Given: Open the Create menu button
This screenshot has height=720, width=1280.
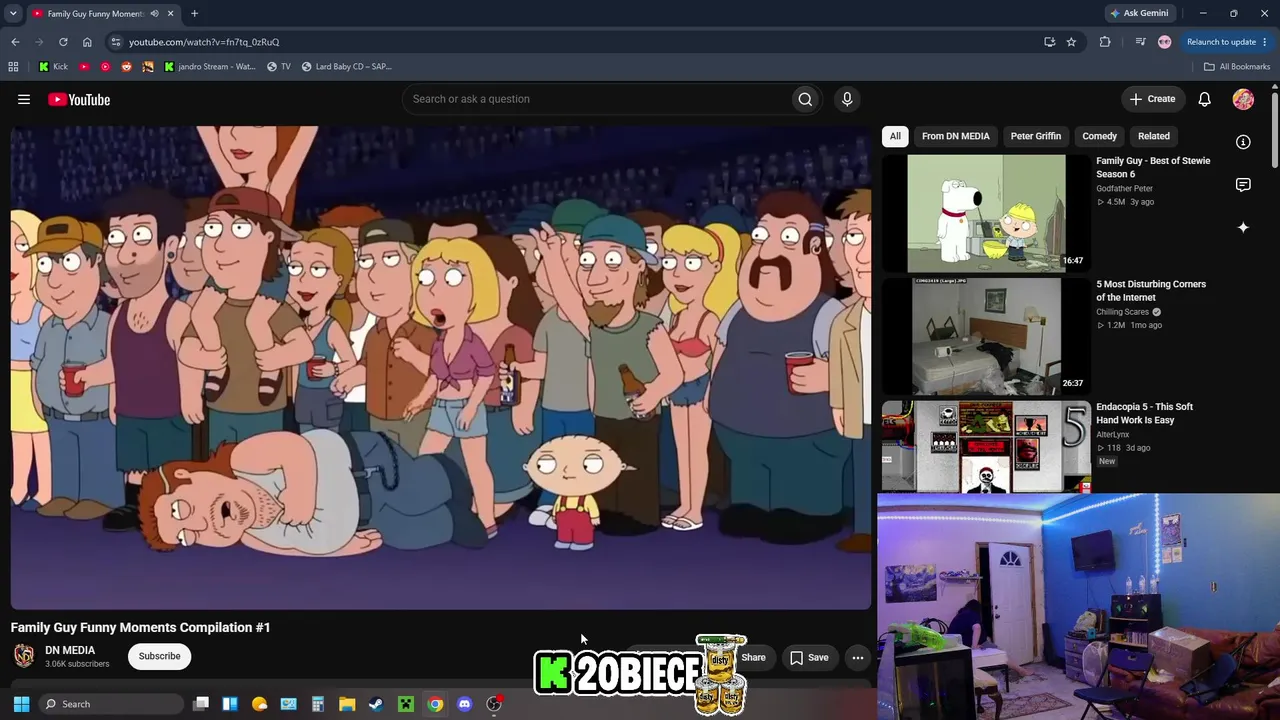Looking at the screenshot, I should click(1153, 99).
